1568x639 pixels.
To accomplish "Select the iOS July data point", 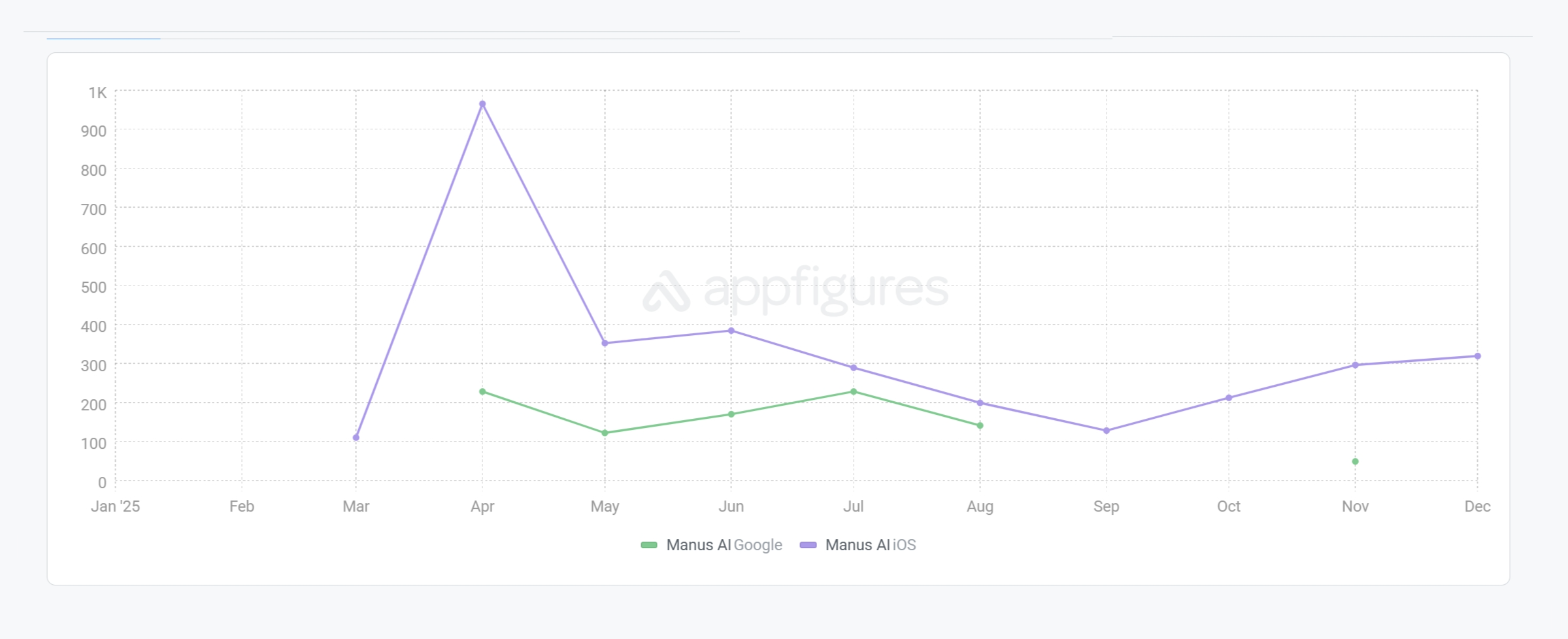I will 854,368.
